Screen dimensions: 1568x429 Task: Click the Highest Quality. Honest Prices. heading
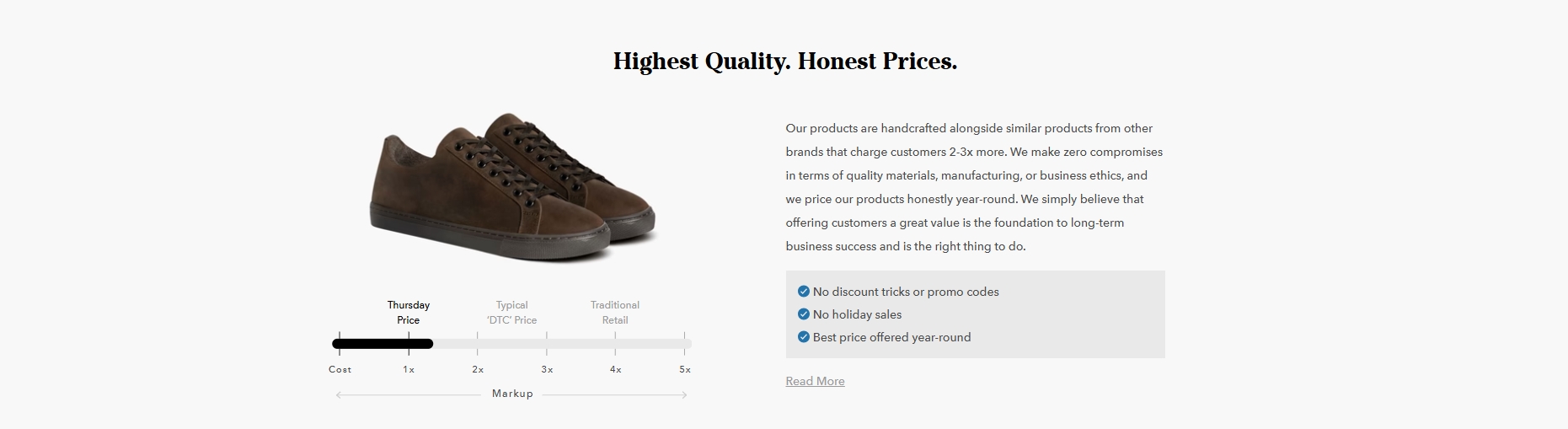pyautogui.click(x=785, y=62)
